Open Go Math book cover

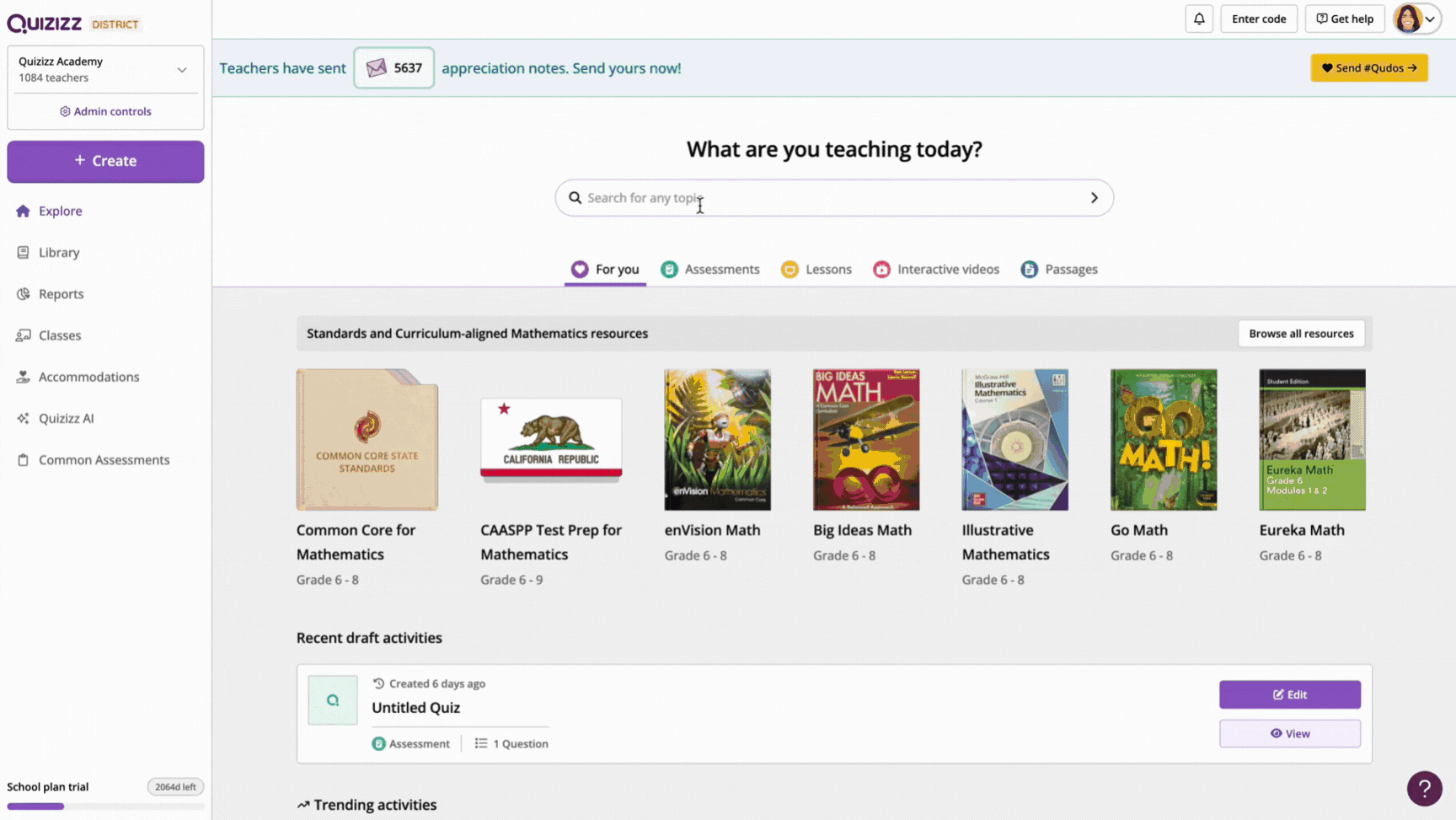pos(1164,439)
